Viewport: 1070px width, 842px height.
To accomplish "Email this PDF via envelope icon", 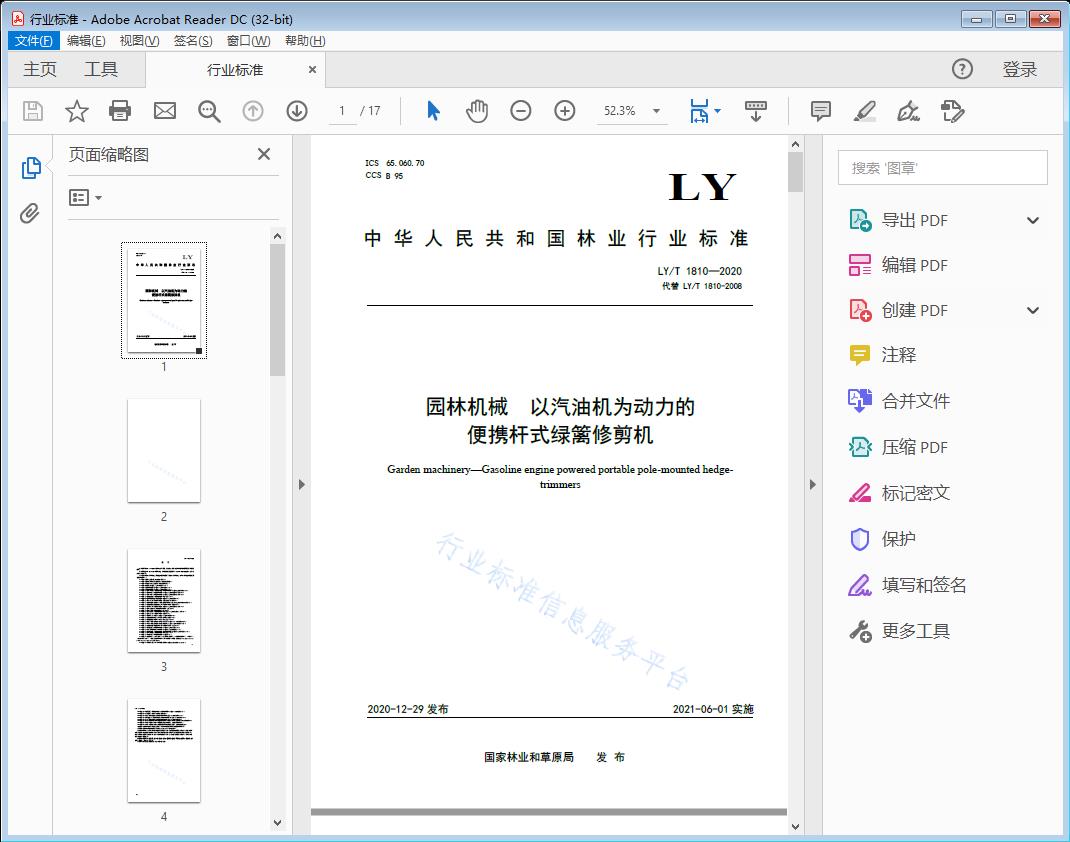I will pyautogui.click(x=164, y=111).
